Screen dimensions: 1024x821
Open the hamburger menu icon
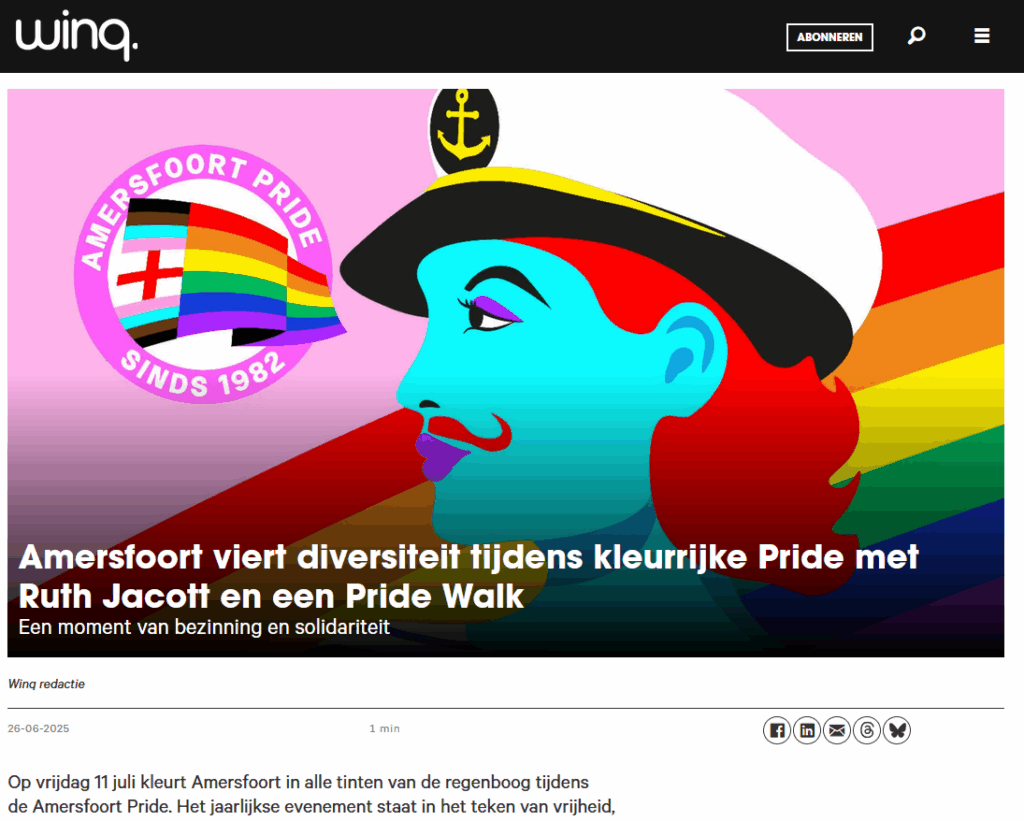tap(982, 35)
